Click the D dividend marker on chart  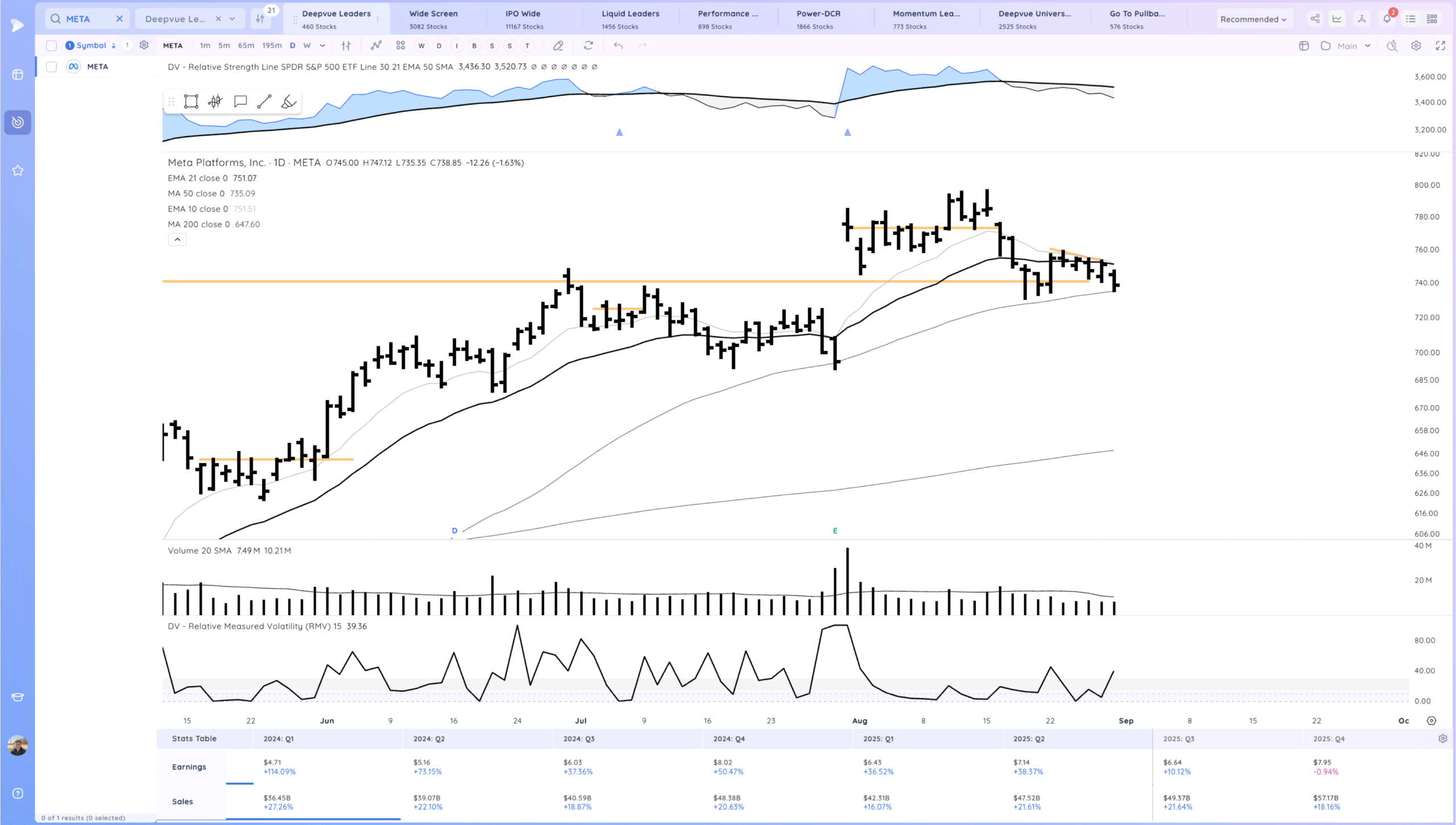pyautogui.click(x=454, y=531)
